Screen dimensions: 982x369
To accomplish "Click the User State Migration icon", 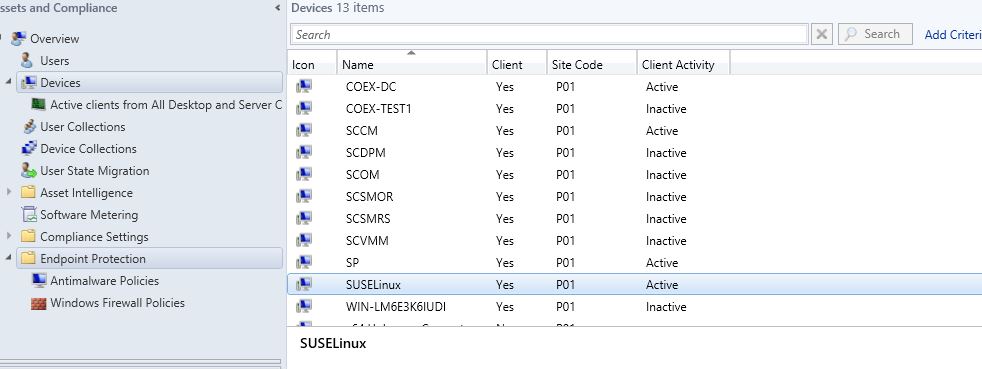I will coord(29,170).
